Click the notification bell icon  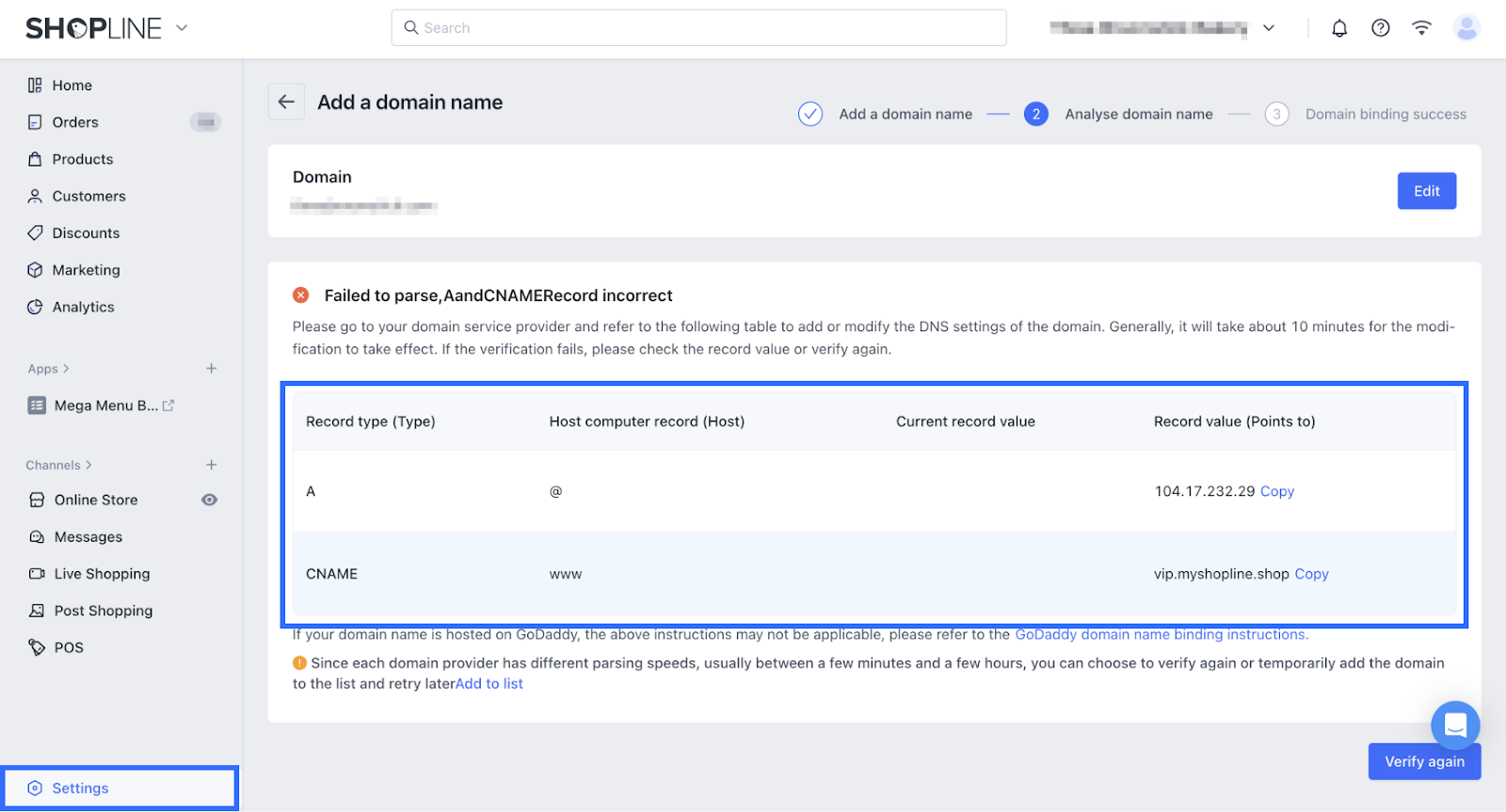(1339, 28)
